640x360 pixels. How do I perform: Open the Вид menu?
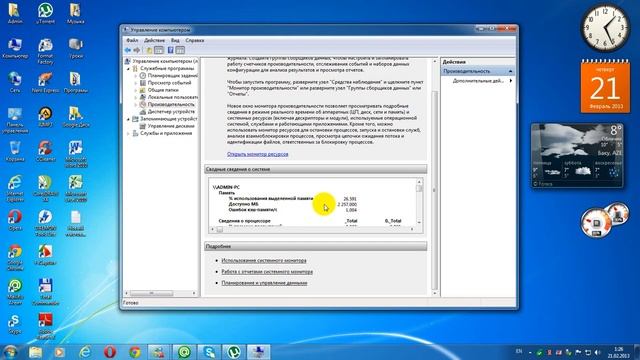(175, 40)
